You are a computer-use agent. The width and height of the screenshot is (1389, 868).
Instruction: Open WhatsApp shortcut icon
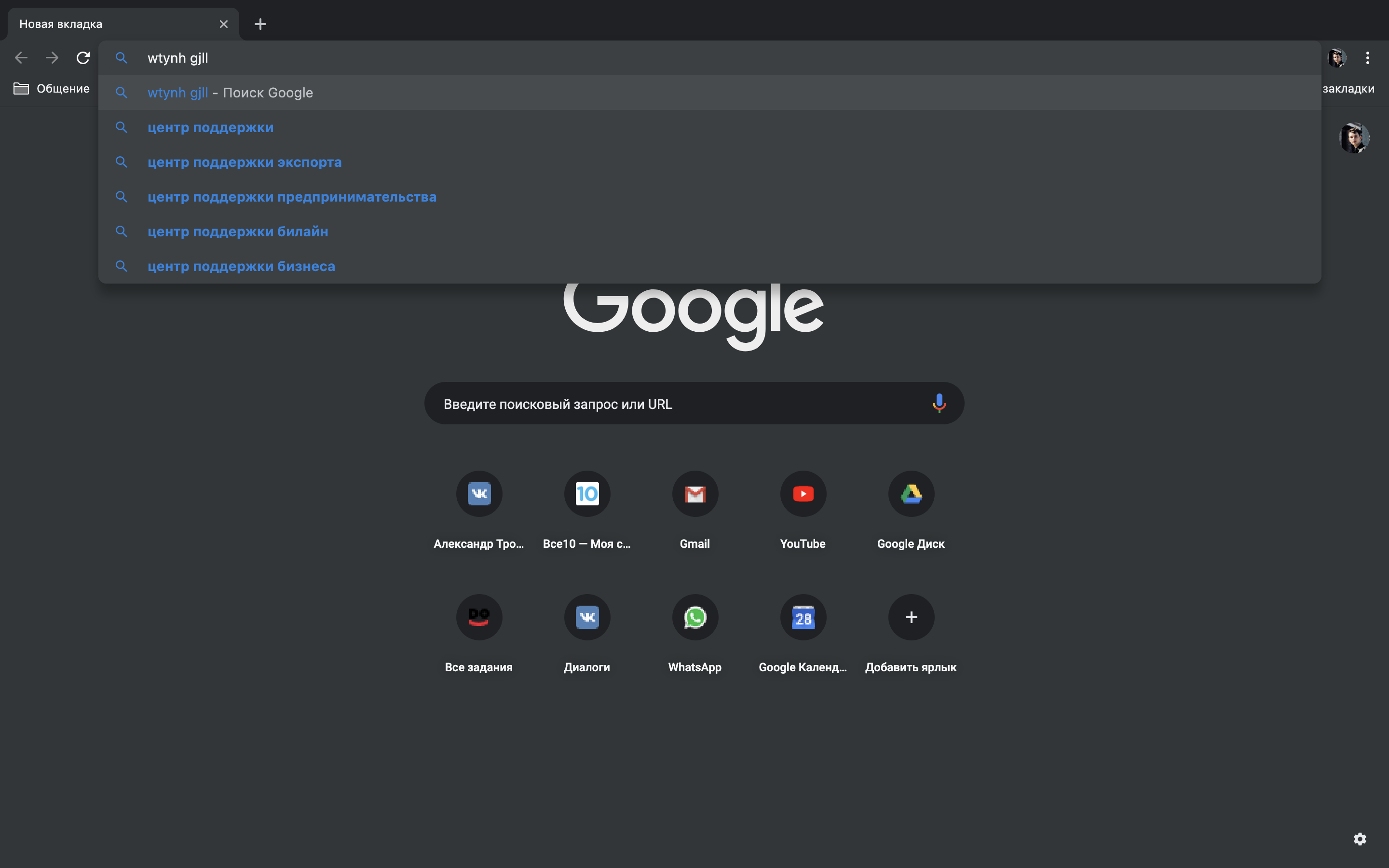tap(694, 617)
